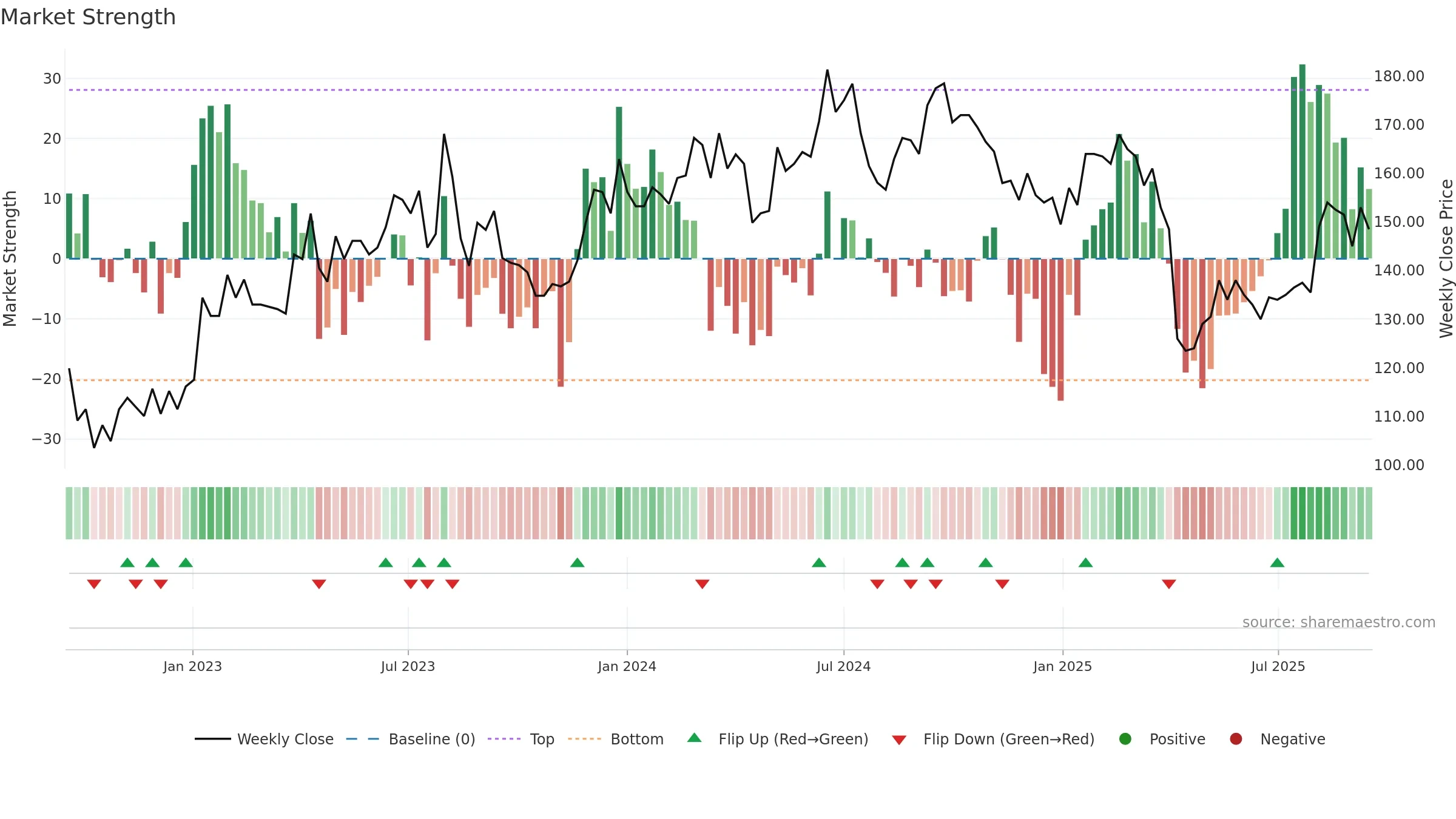The height and width of the screenshot is (819, 1456).
Task: Click the deepest red Market Strength bar
Action: point(1060,329)
